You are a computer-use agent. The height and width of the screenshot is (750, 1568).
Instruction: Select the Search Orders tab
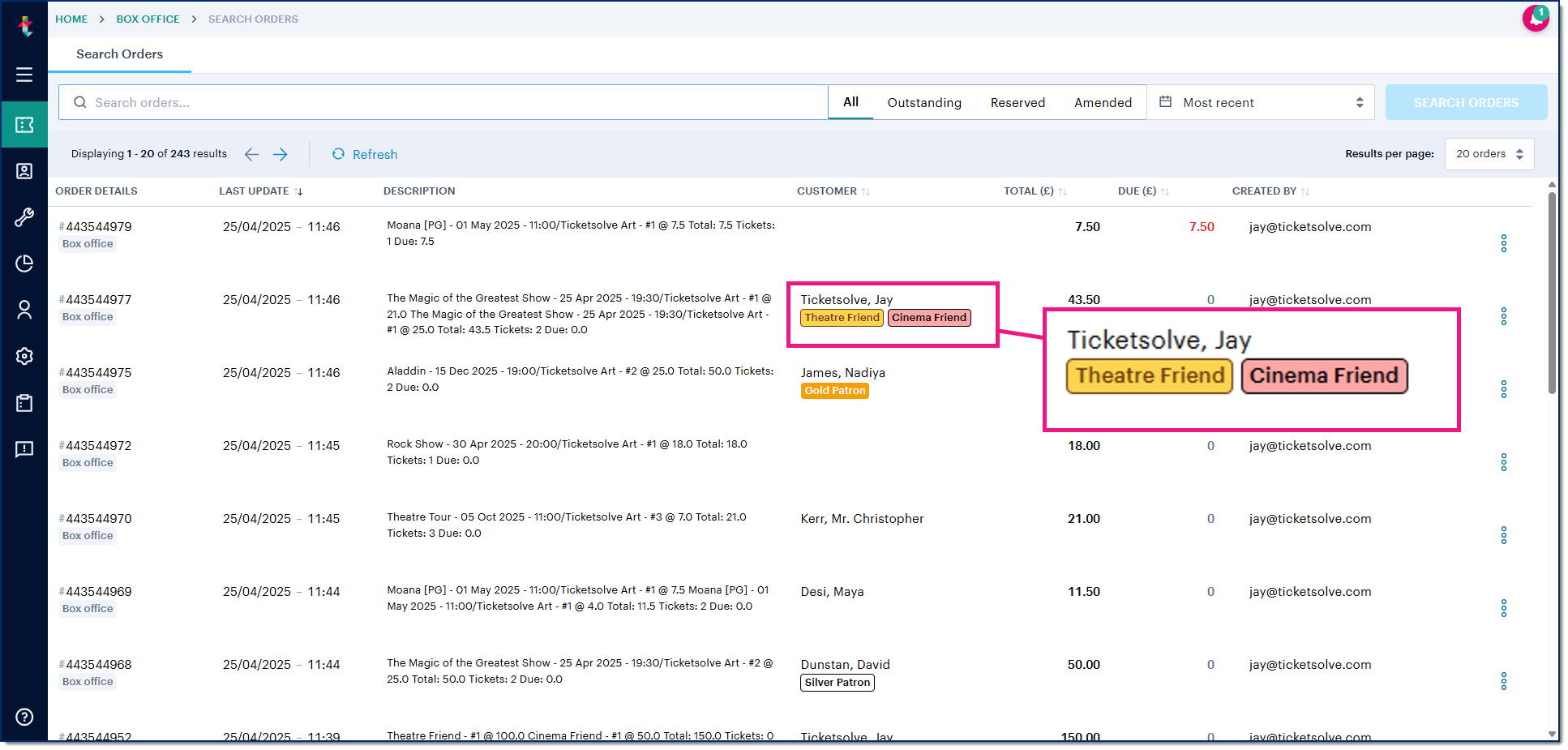119,54
